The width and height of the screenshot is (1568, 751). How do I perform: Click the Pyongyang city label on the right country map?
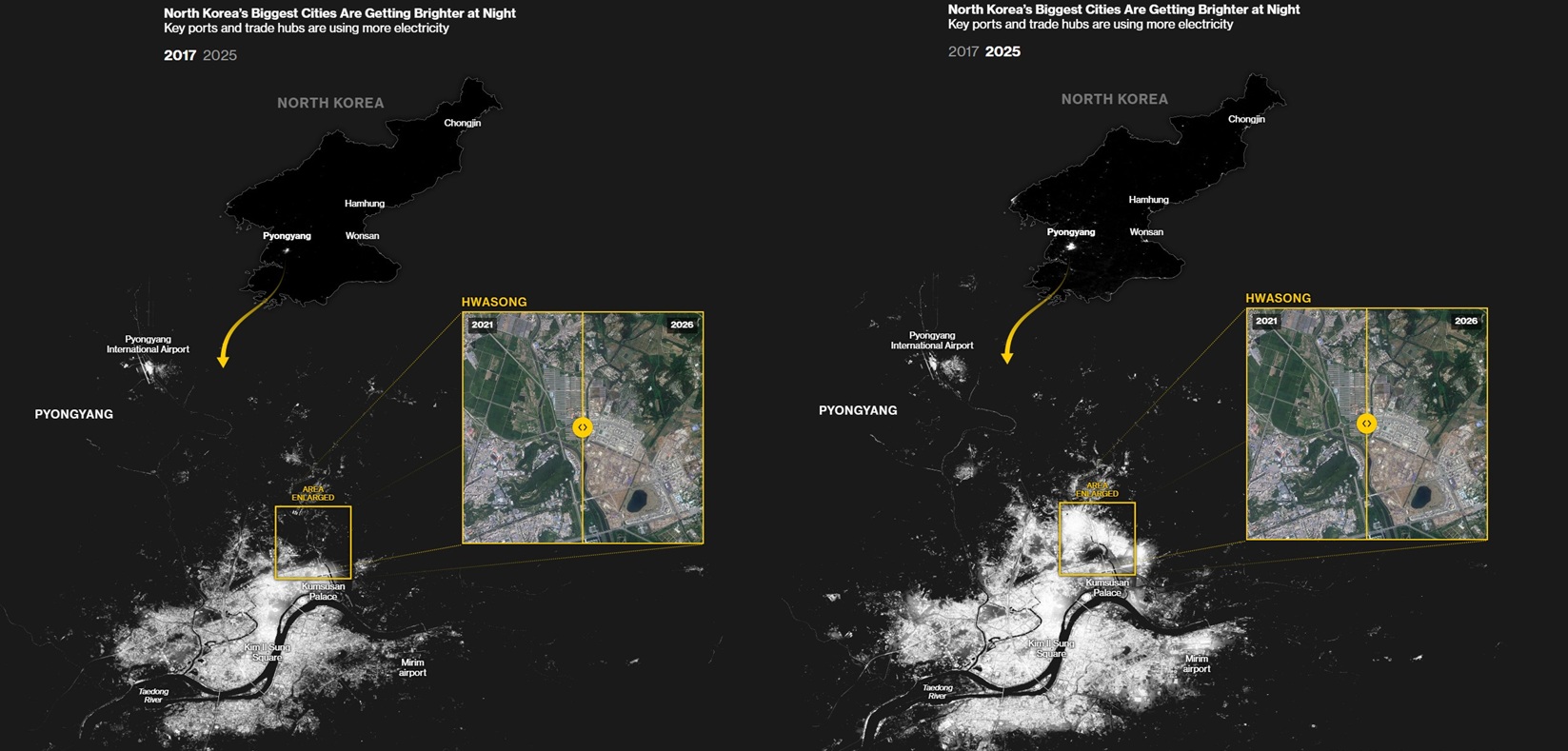1071,232
